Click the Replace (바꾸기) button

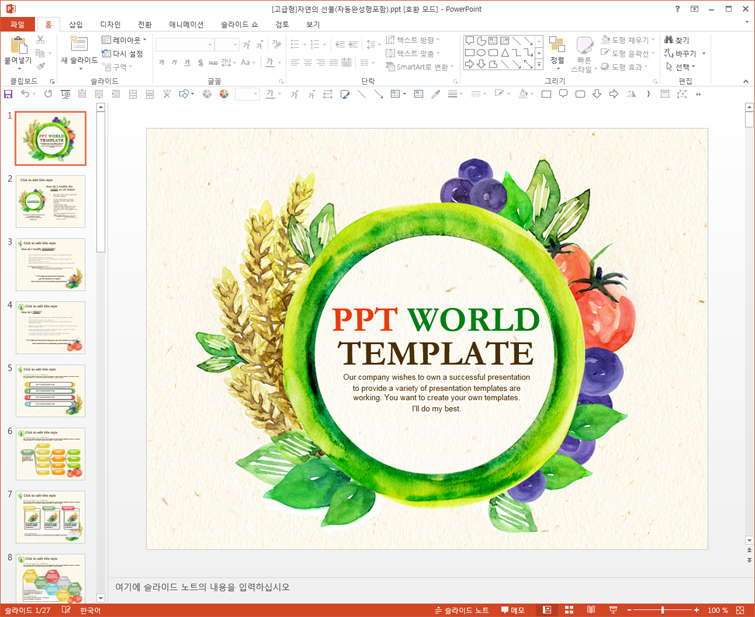point(685,53)
